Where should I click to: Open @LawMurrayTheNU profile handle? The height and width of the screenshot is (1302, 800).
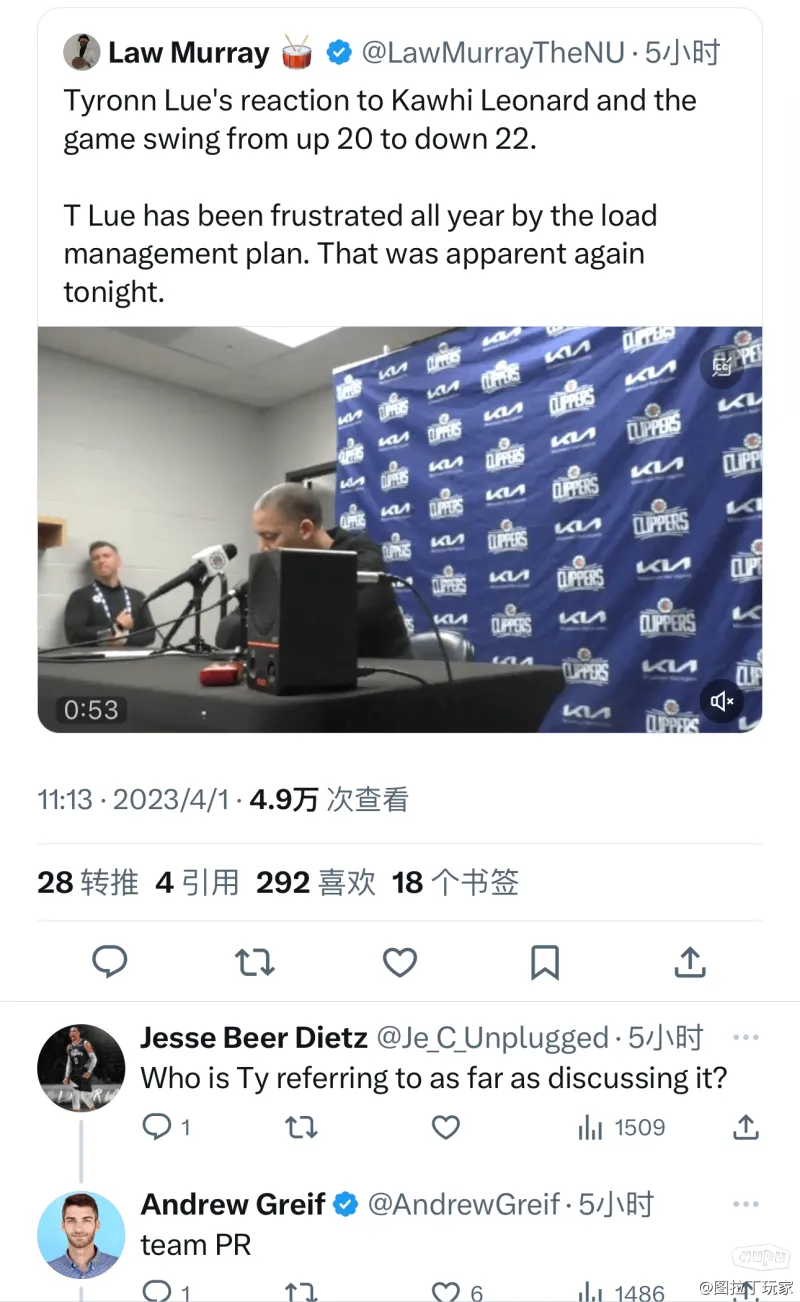[492, 52]
